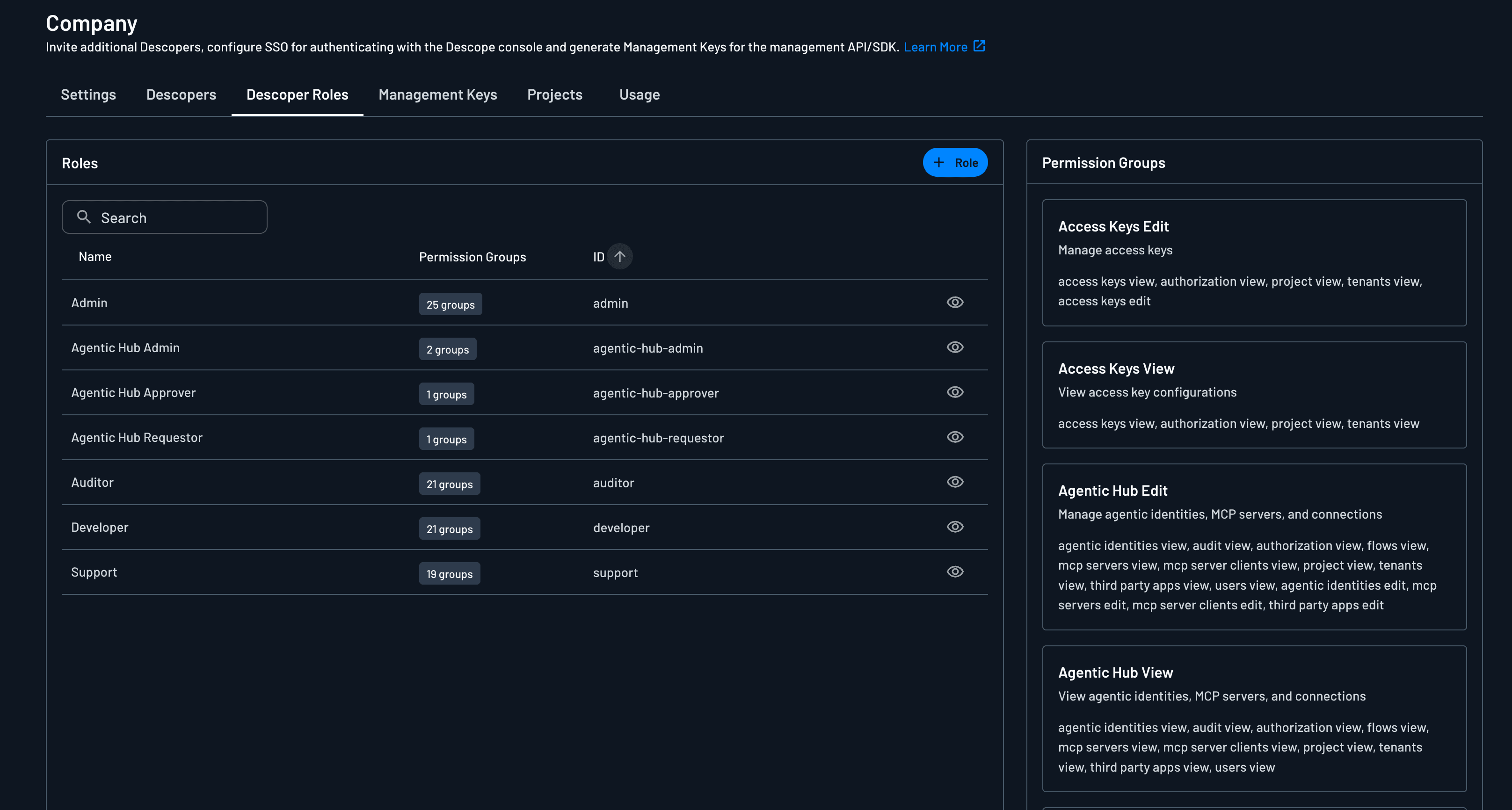This screenshot has height=810, width=1512.
Task: Select the Auditor role name
Action: 92,483
